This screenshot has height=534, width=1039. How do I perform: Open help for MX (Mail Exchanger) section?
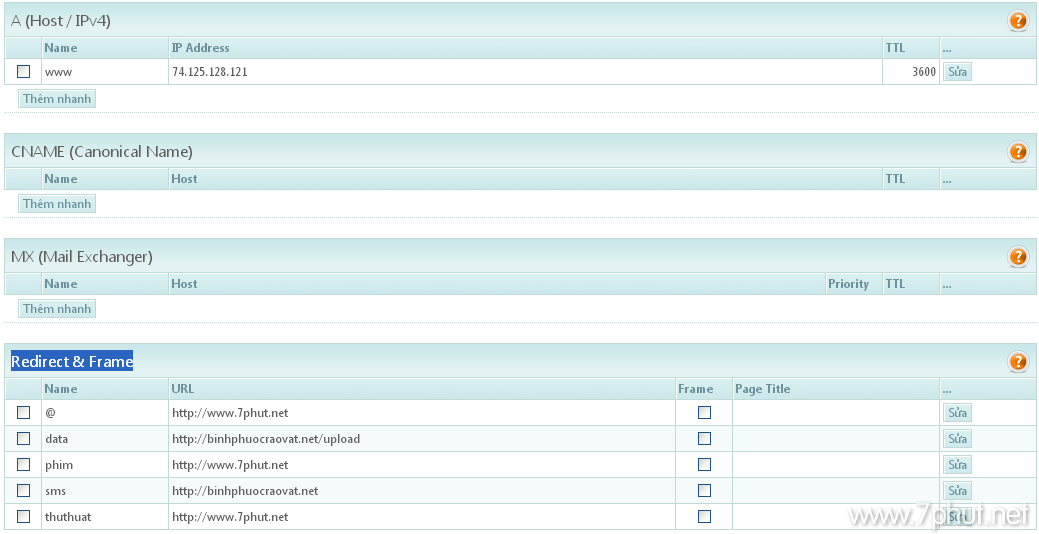point(1018,256)
